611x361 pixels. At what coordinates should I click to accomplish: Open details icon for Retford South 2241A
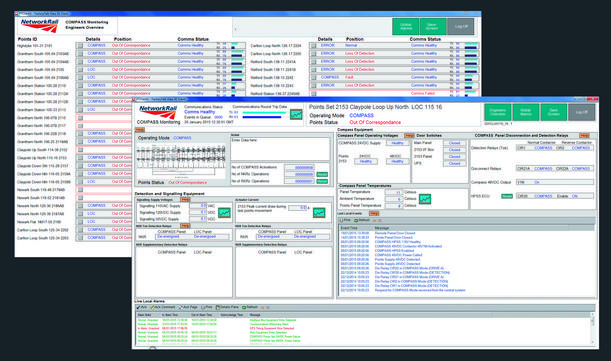tap(314, 62)
